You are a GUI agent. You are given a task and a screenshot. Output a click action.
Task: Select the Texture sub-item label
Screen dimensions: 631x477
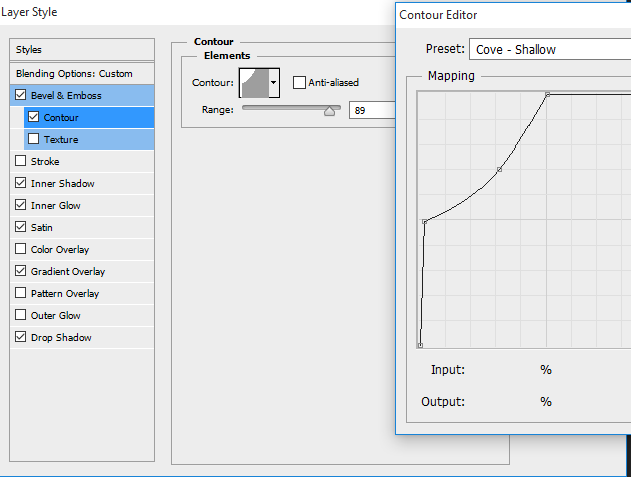click(61, 140)
